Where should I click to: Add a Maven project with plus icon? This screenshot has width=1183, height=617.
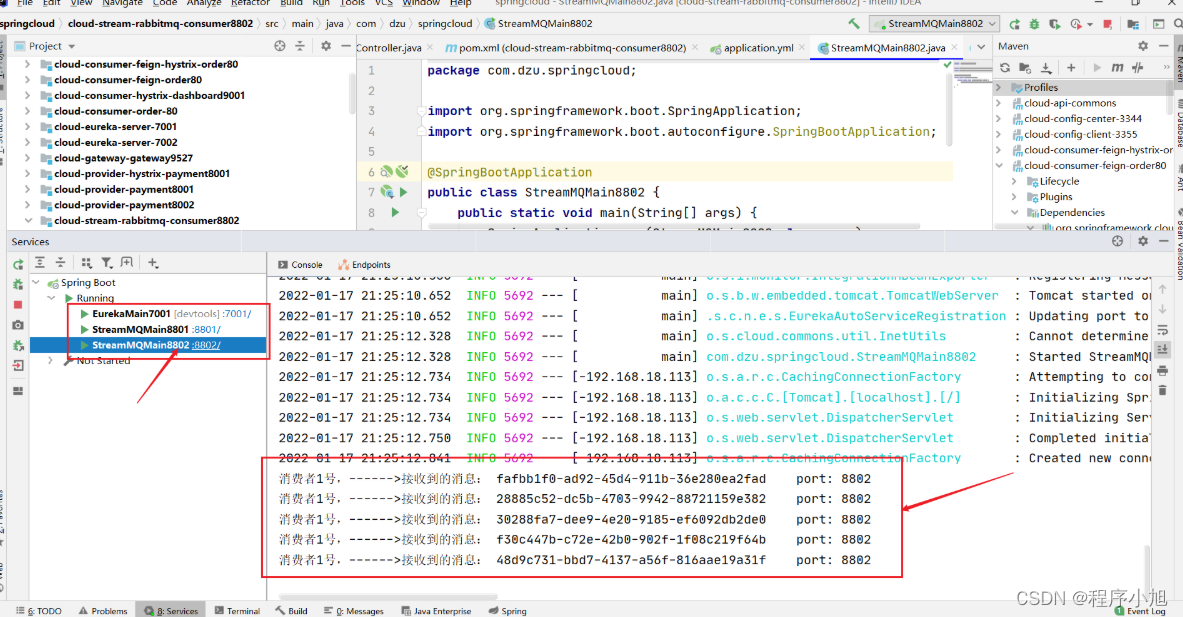1071,68
